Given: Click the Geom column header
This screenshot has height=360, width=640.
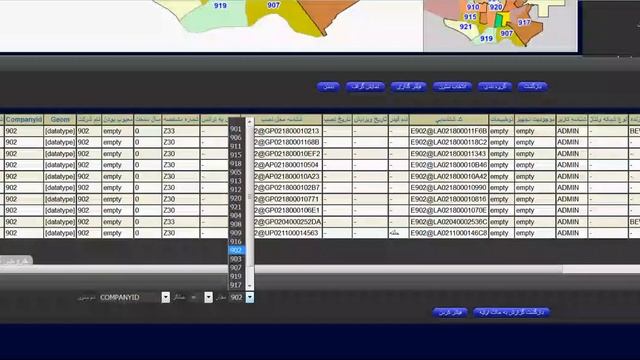Looking at the screenshot, I should pyautogui.click(x=60, y=120).
